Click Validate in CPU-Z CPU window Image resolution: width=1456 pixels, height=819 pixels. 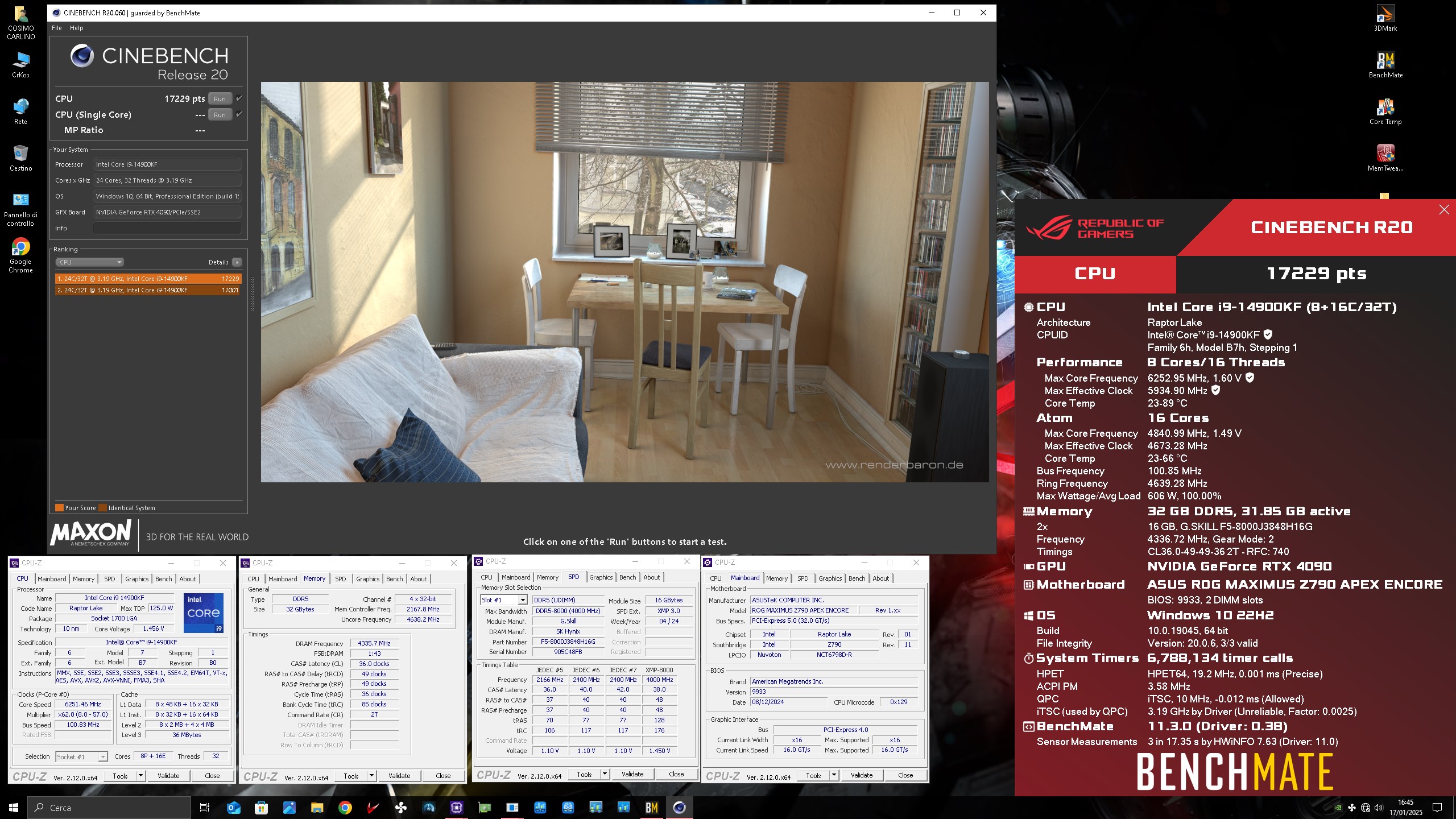[168, 775]
